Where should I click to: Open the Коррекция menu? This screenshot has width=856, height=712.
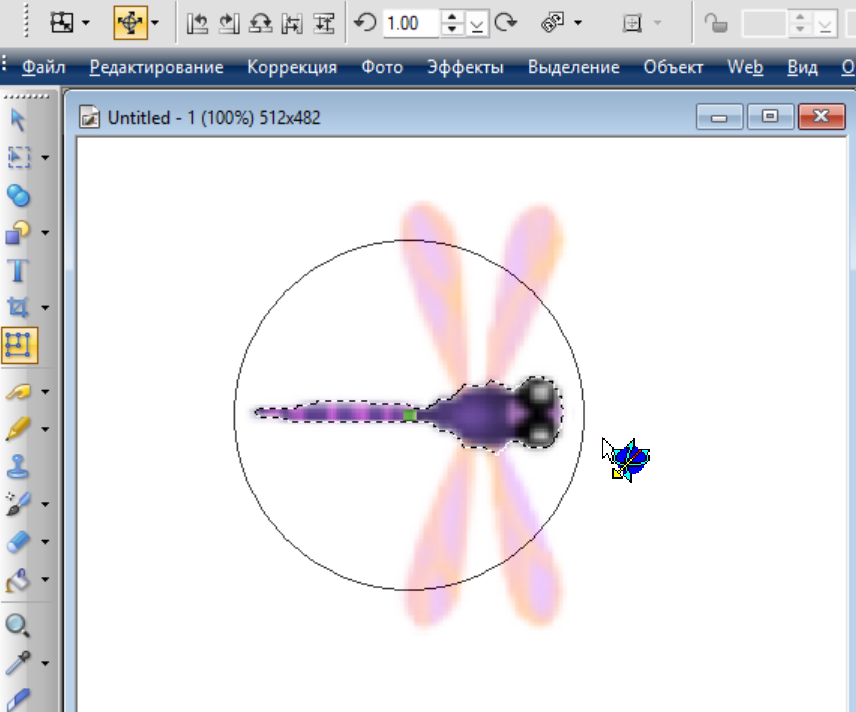[292, 67]
